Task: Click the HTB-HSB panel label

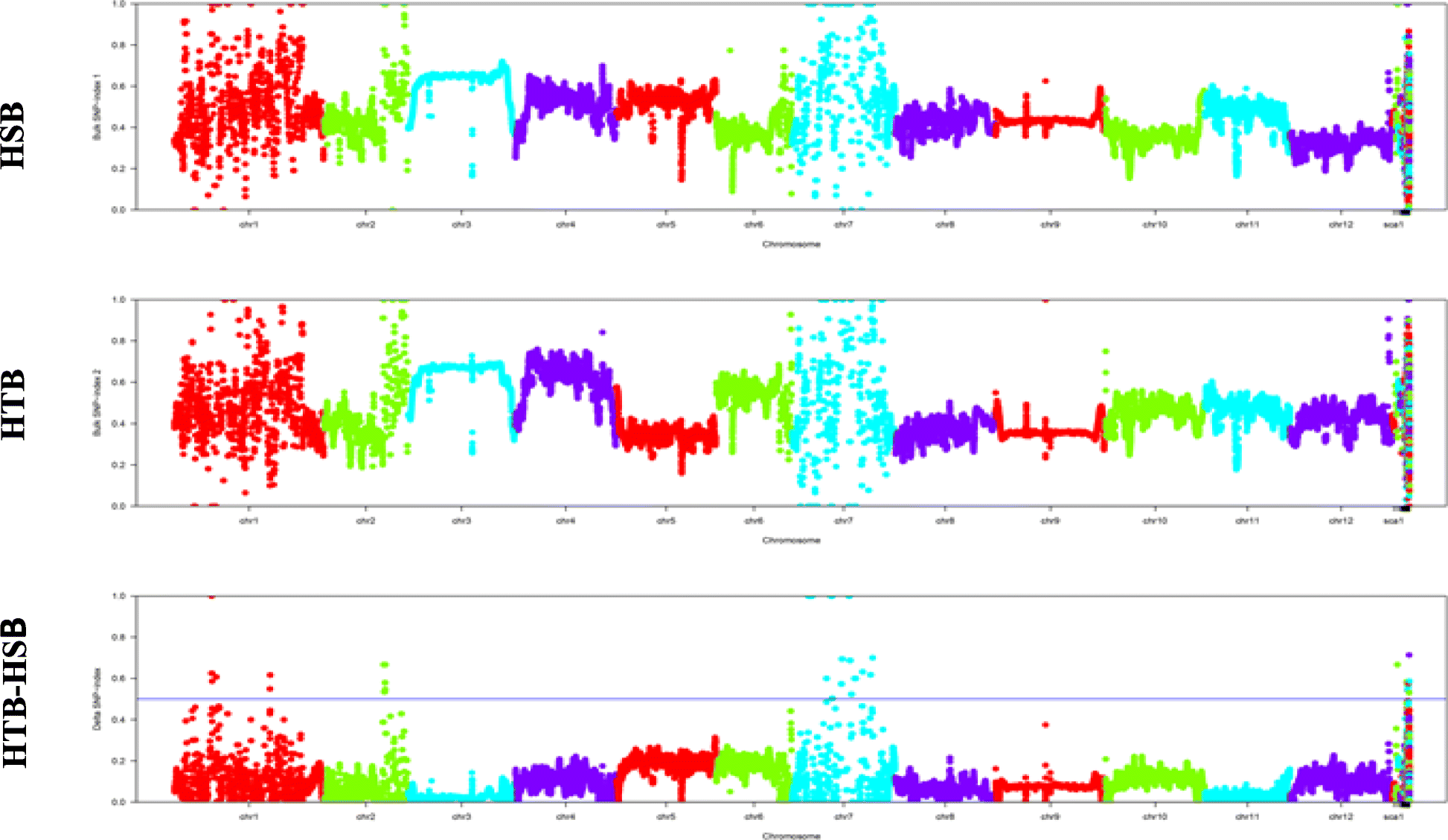Action: pyautogui.click(x=14, y=693)
